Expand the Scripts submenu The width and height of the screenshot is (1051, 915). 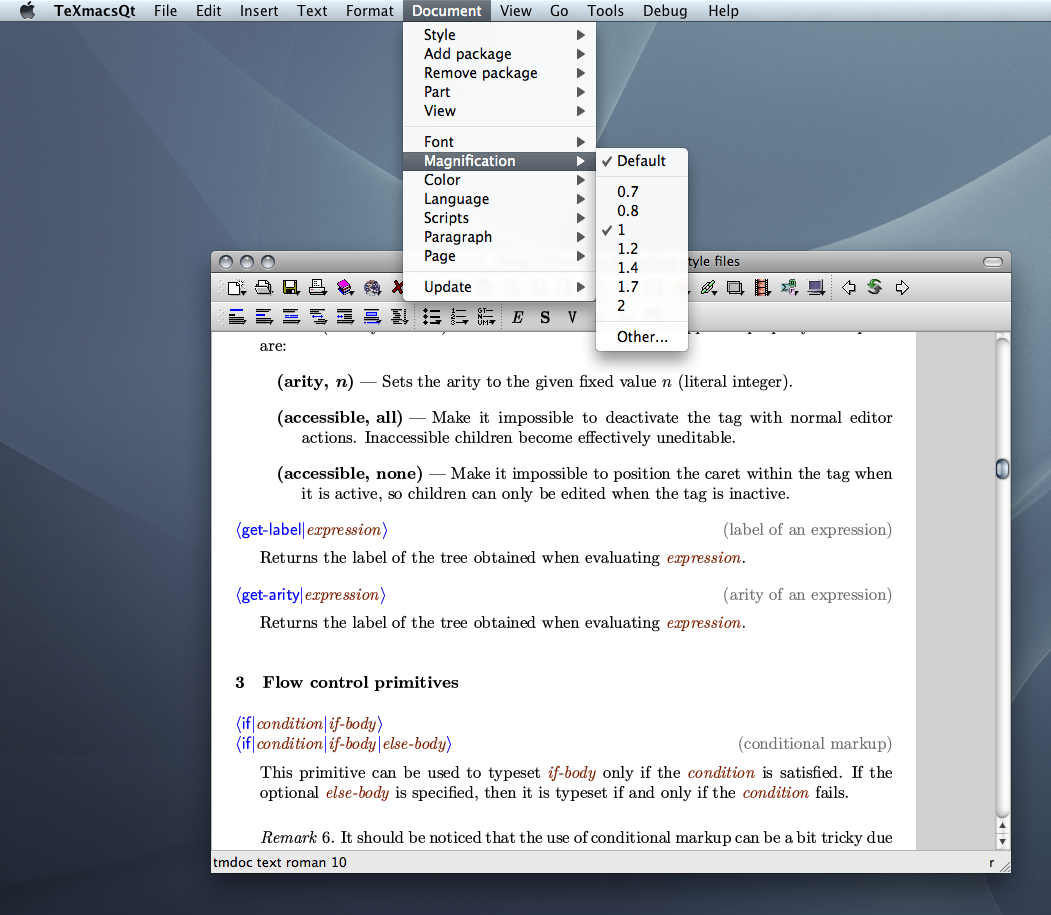pos(499,218)
